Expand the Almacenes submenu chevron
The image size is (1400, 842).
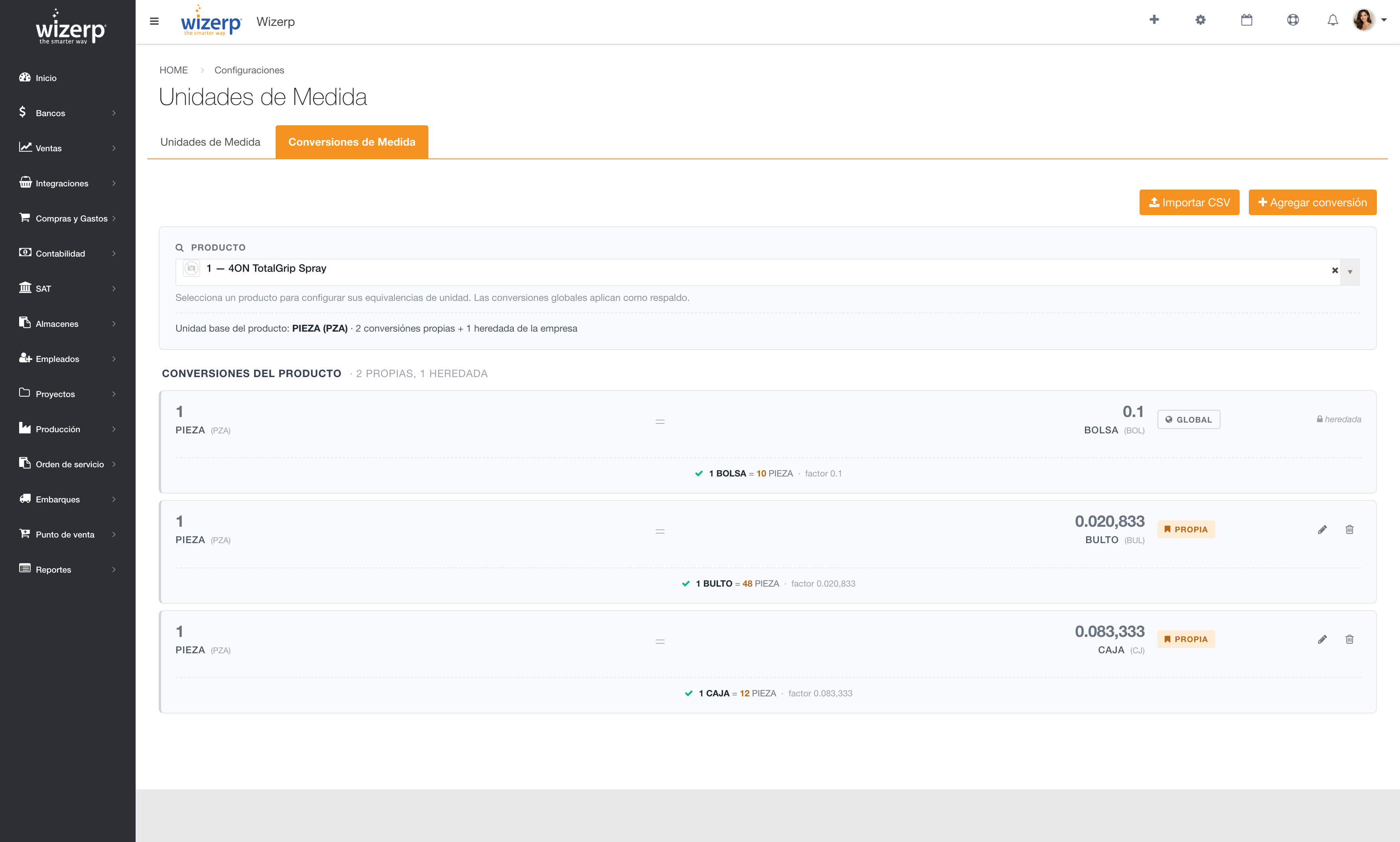click(114, 324)
